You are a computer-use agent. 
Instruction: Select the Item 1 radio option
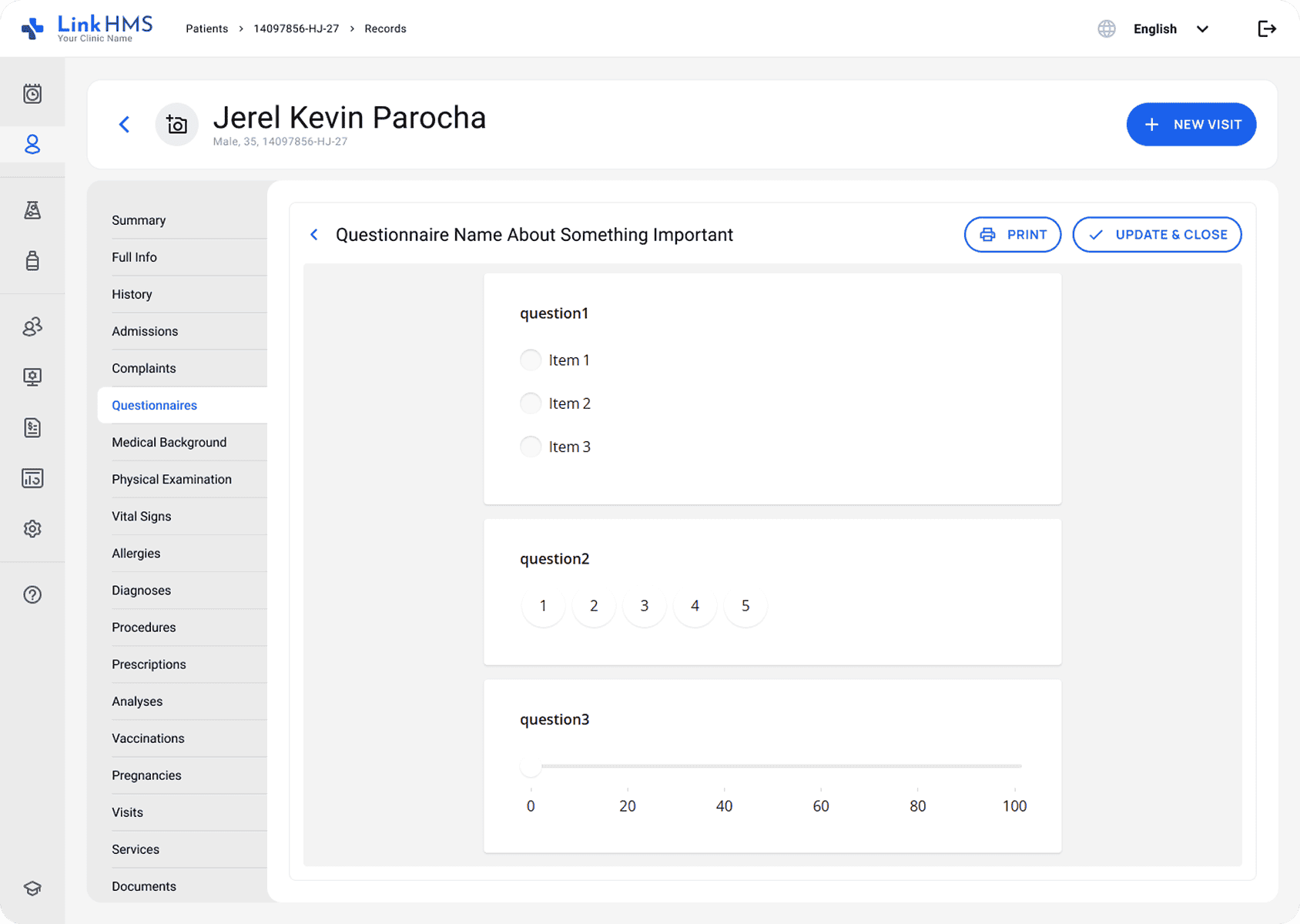coord(531,360)
